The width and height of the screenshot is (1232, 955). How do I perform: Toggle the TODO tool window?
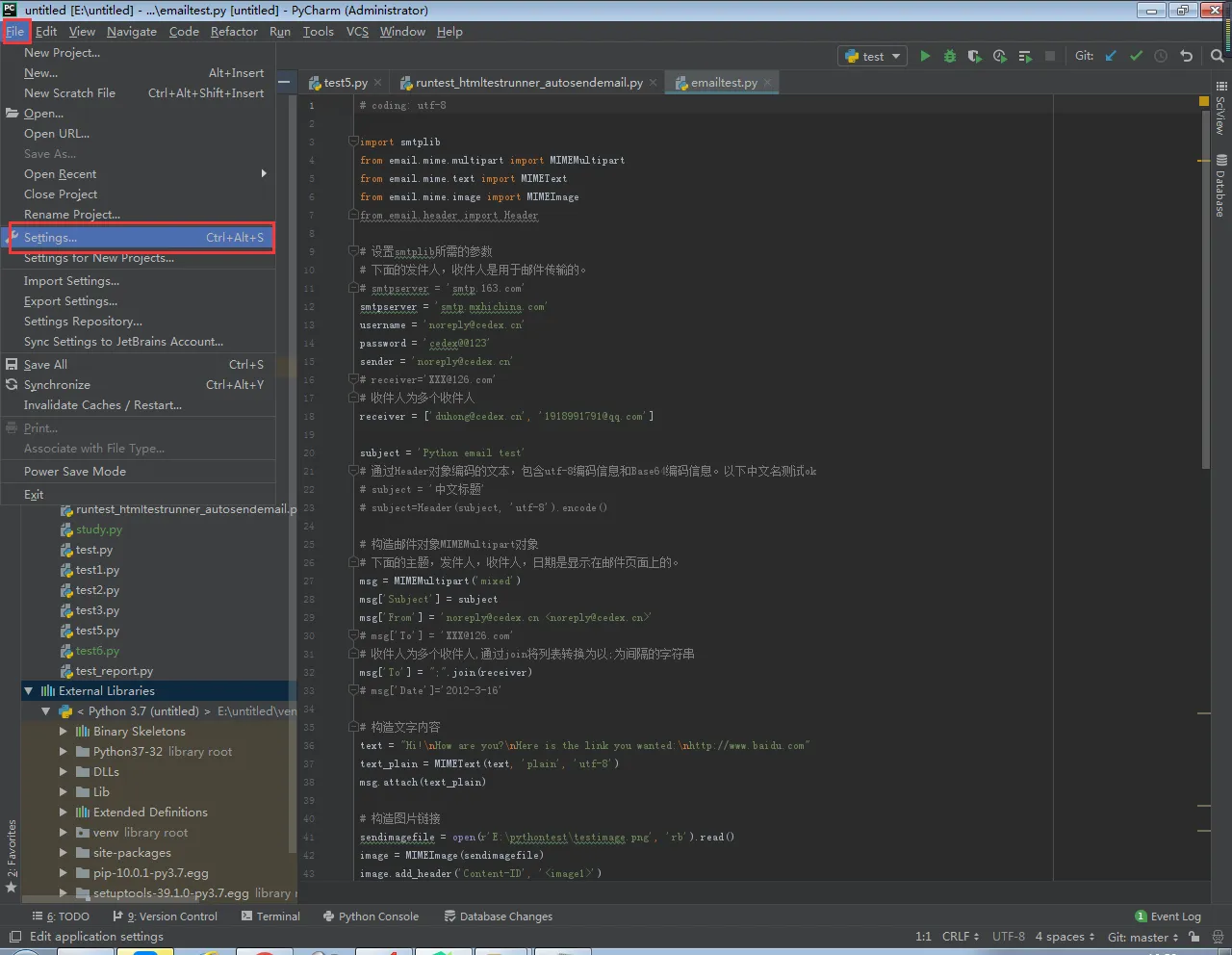[x=61, y=916]
